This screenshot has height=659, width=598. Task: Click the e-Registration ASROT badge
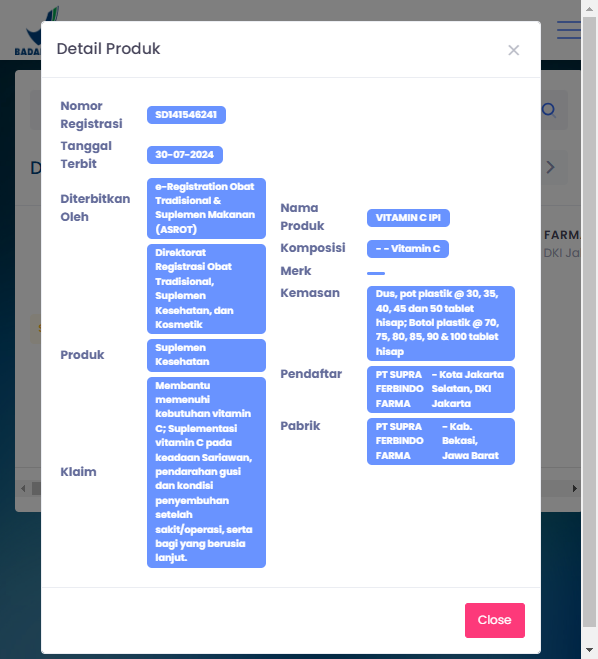[206, 208]
